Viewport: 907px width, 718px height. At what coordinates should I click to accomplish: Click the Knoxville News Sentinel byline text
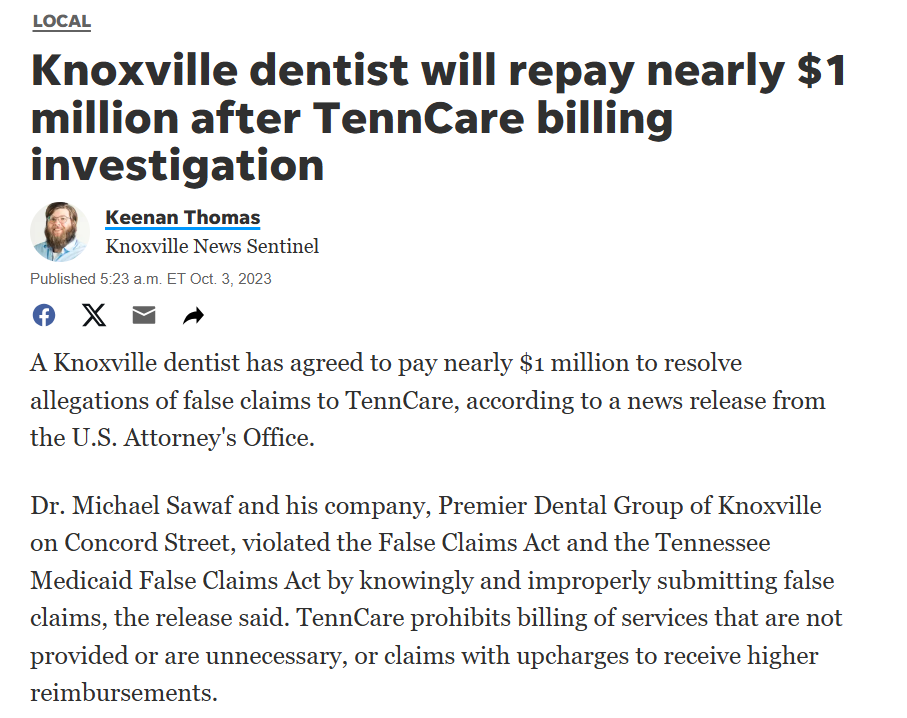click(x=212, y=246)
